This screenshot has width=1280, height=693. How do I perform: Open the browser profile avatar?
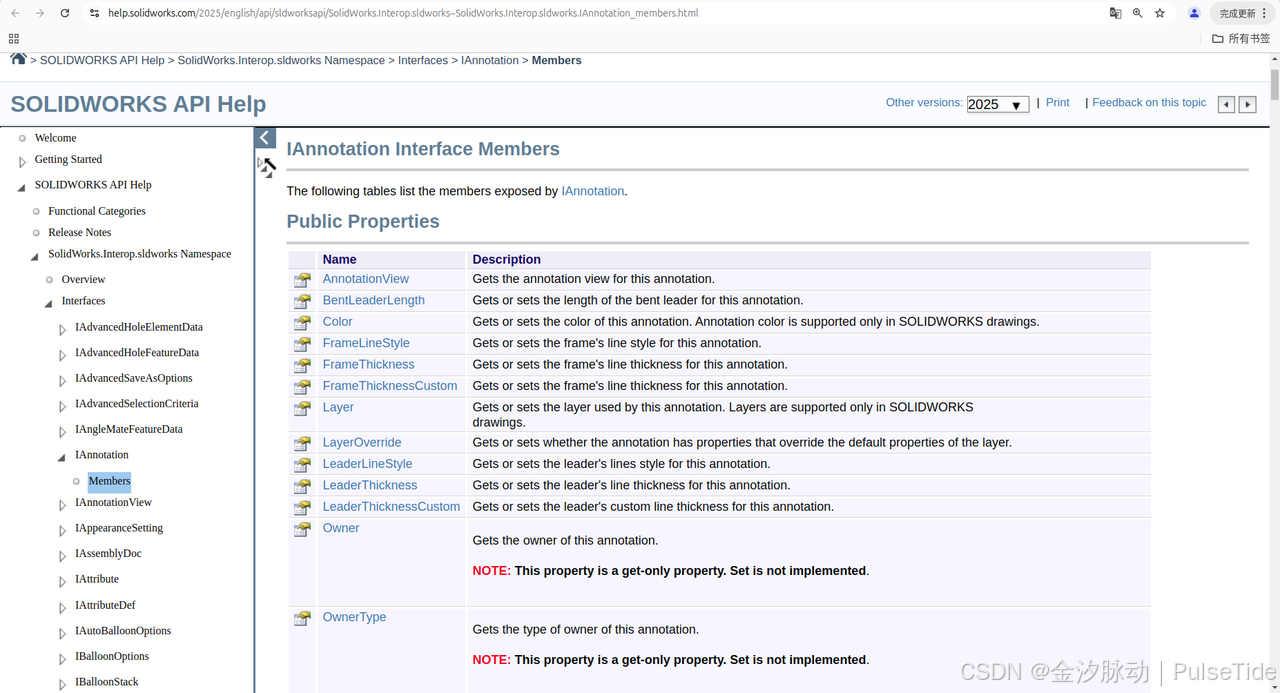[x=1194, y=13]
